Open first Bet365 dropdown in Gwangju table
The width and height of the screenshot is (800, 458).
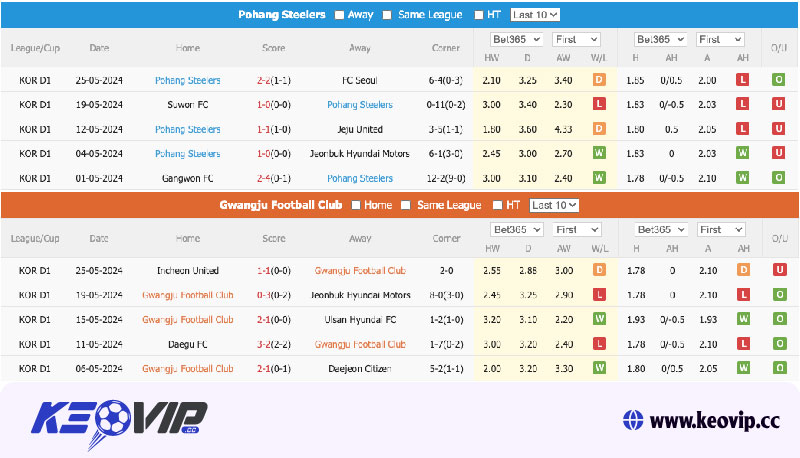[x=517, y=230]
